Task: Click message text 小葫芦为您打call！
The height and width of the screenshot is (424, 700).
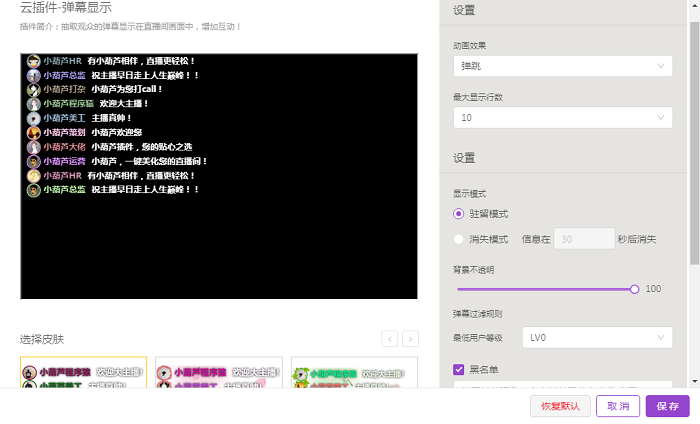Action: [127, 89]
